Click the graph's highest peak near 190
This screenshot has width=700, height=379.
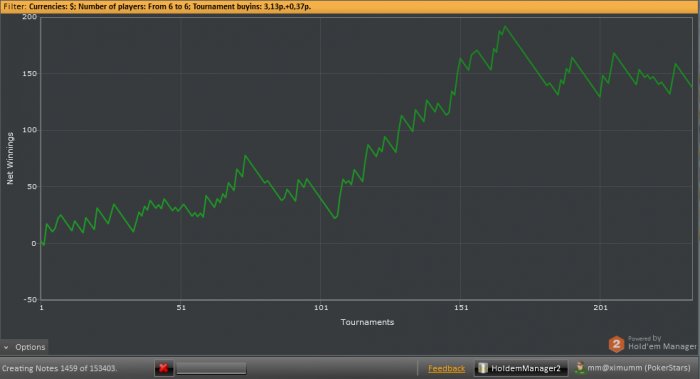[x=505, y=27]
